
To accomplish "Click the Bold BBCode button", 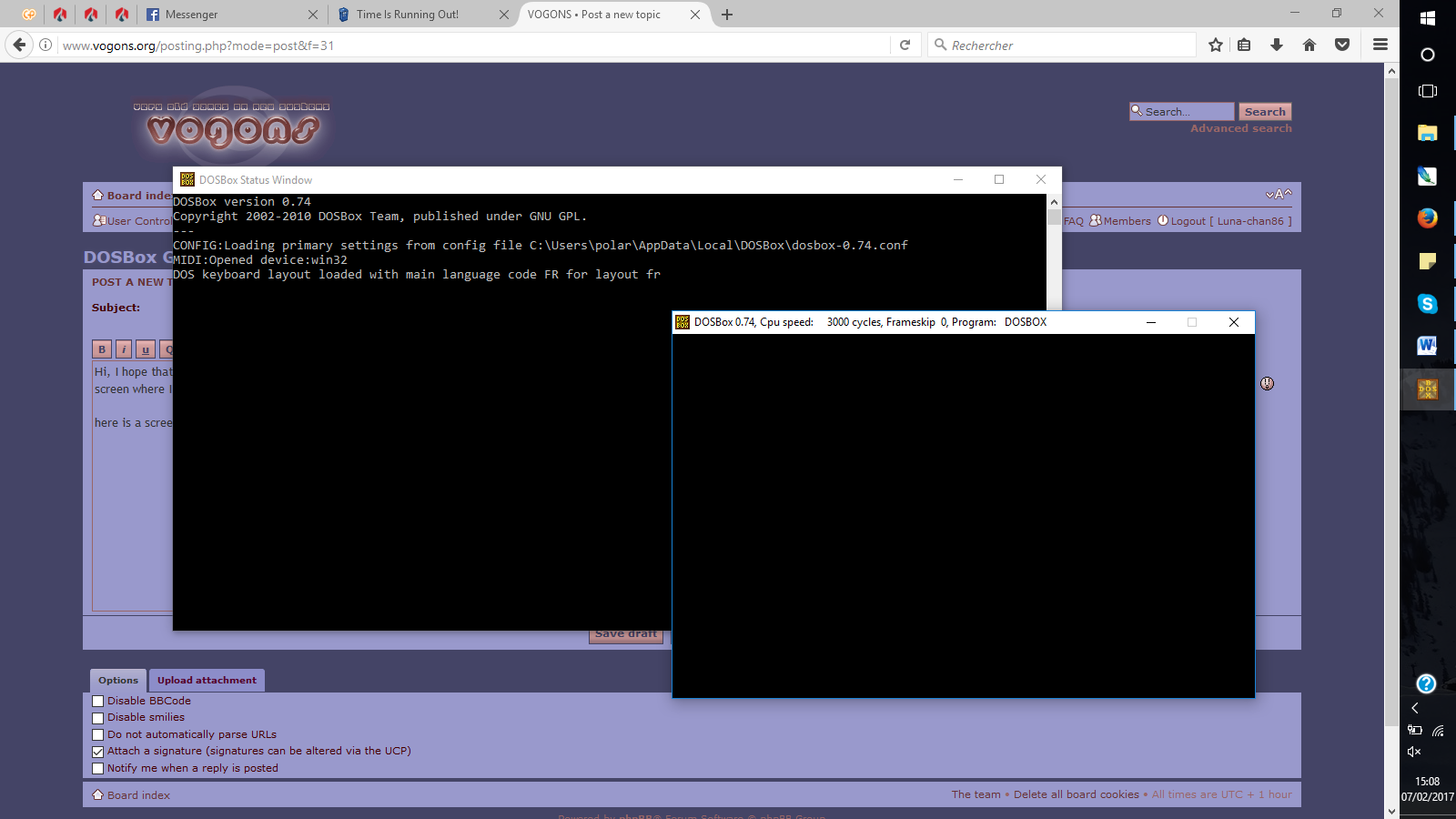I will point(102,349).
